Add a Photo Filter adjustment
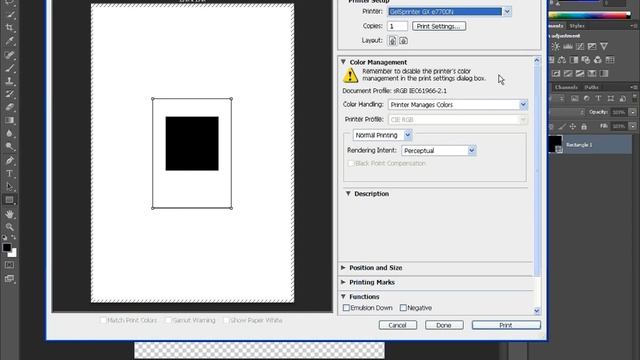The image size is (640, 360). click(x=586, y=60)
